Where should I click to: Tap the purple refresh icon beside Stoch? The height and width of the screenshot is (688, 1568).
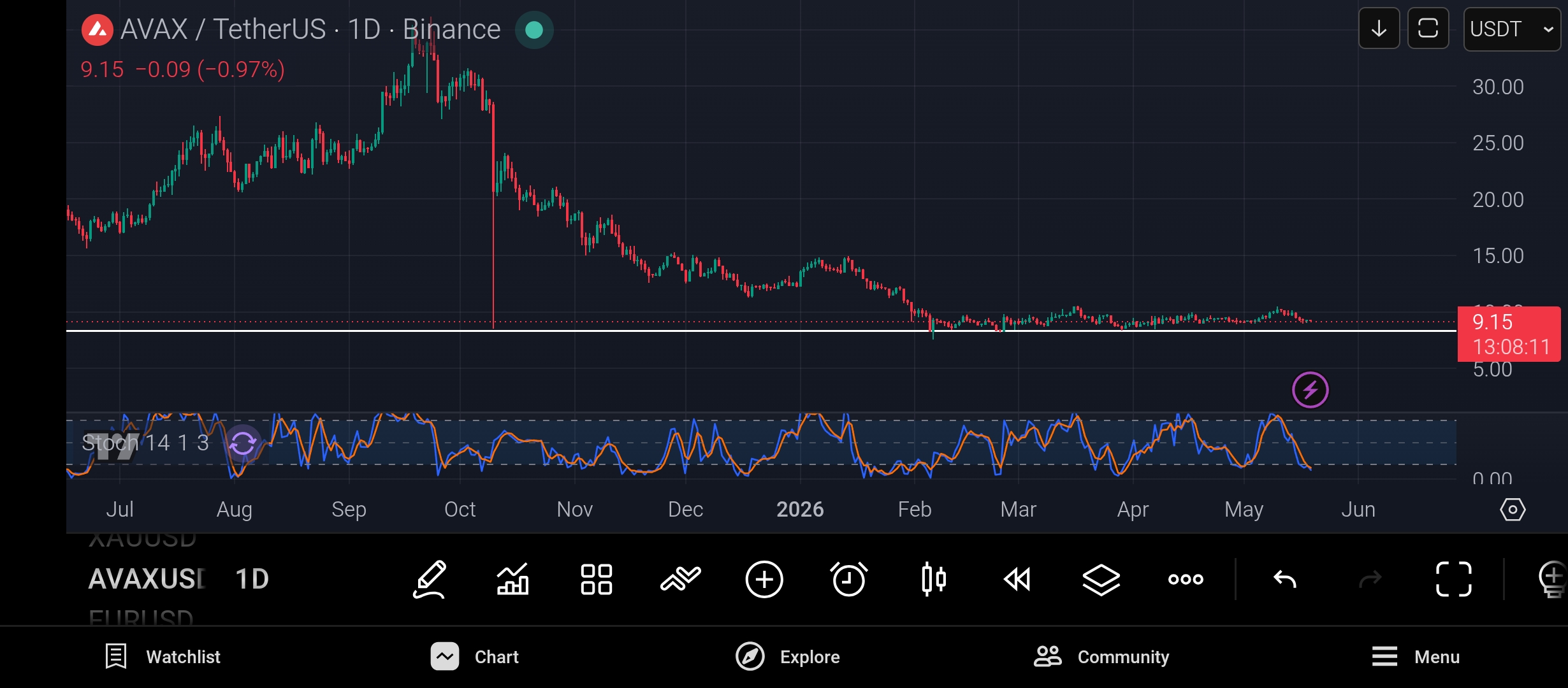243,443
